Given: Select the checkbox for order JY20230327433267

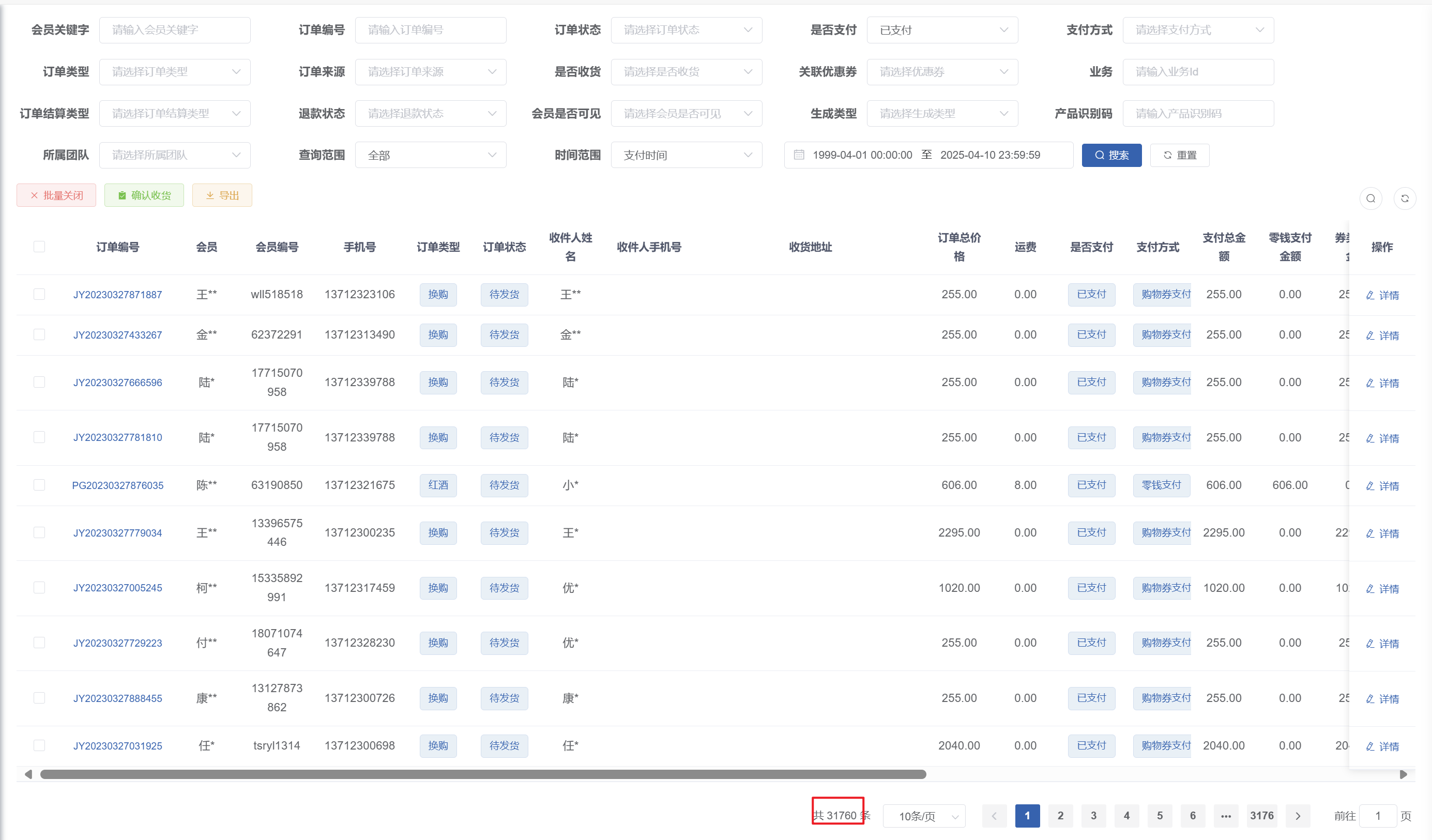Looking at the screenshot, I should 39,334.
